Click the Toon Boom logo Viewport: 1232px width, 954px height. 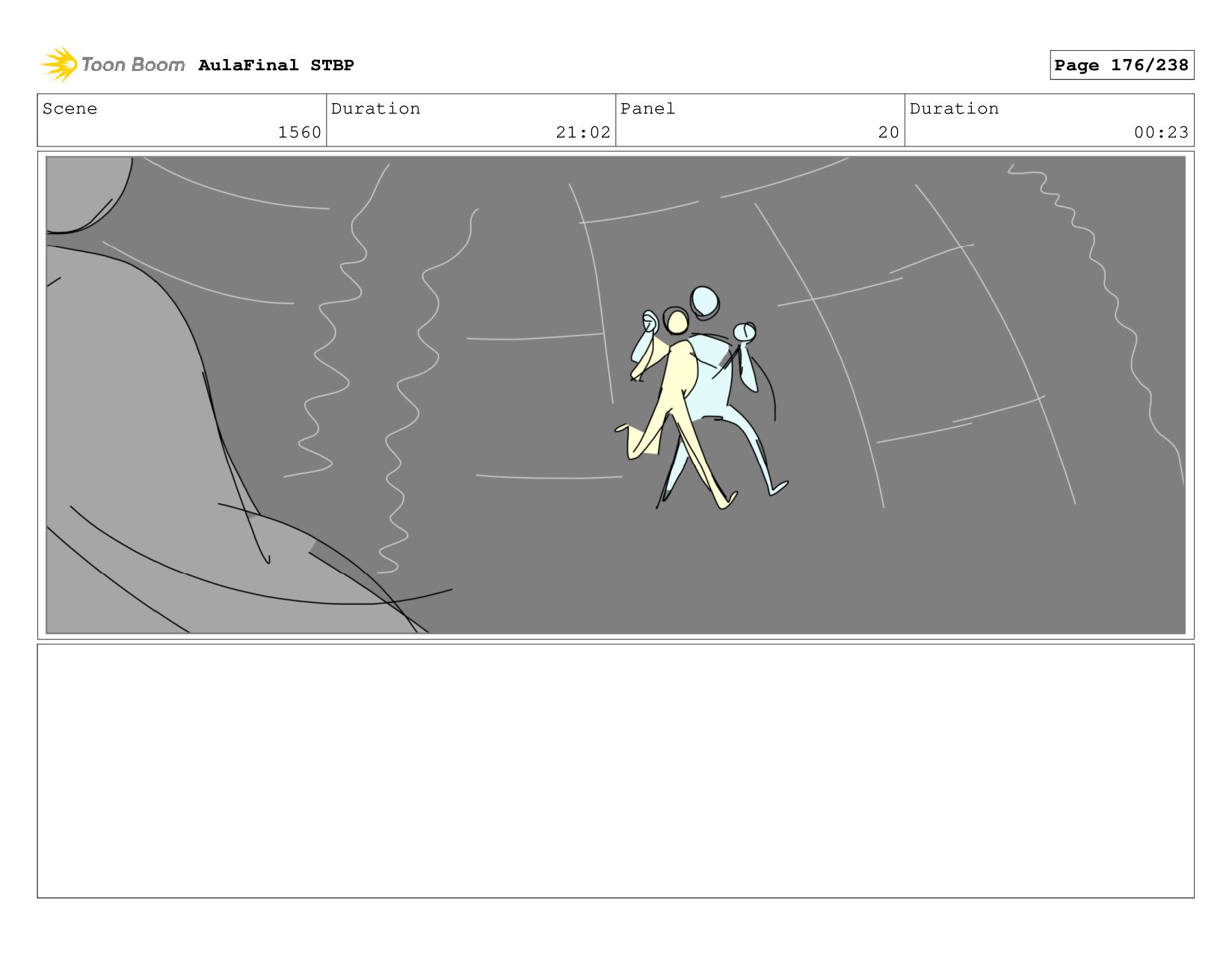coord(113,65)
